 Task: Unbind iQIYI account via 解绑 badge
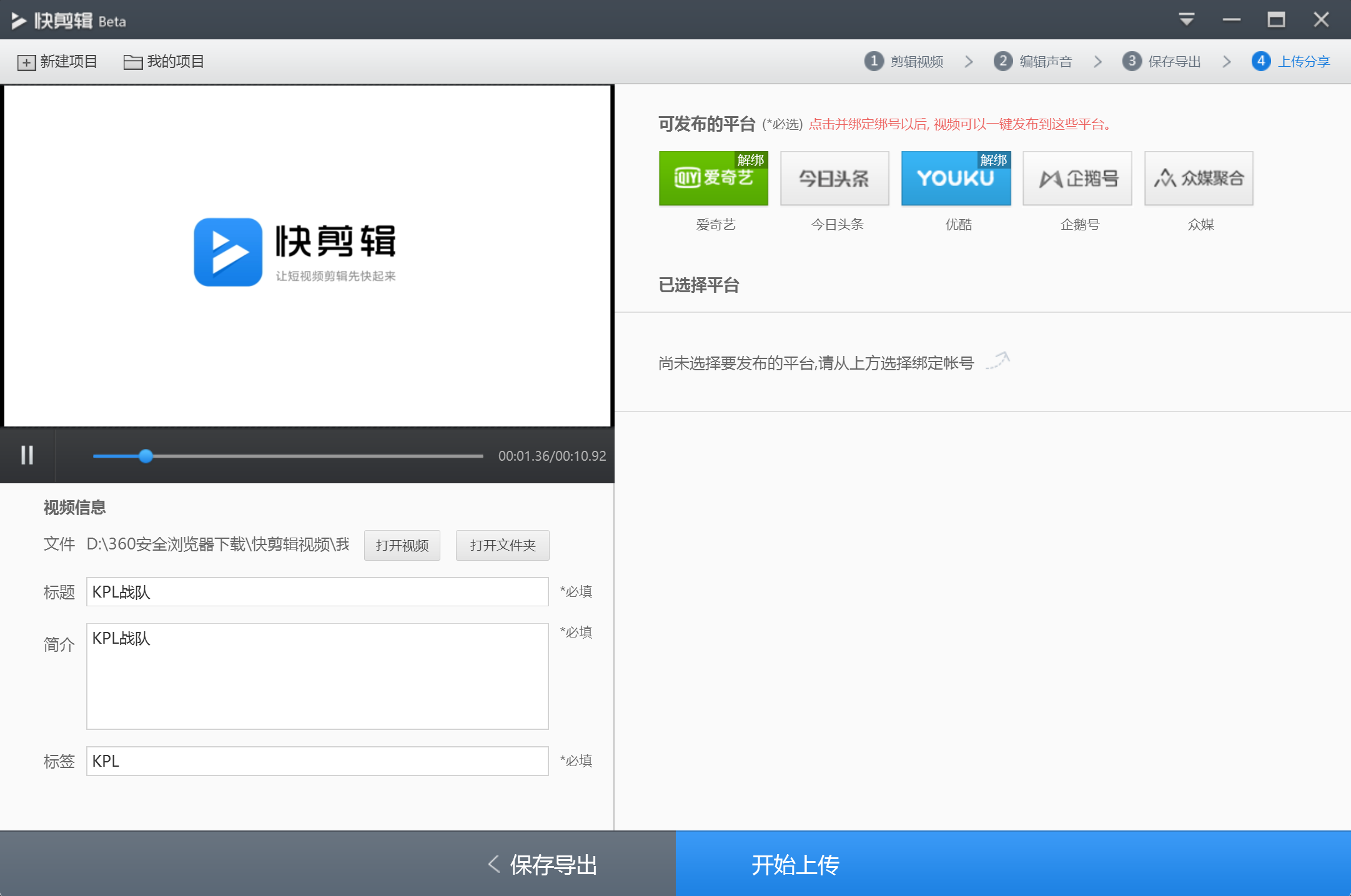[x=750, y=160]
